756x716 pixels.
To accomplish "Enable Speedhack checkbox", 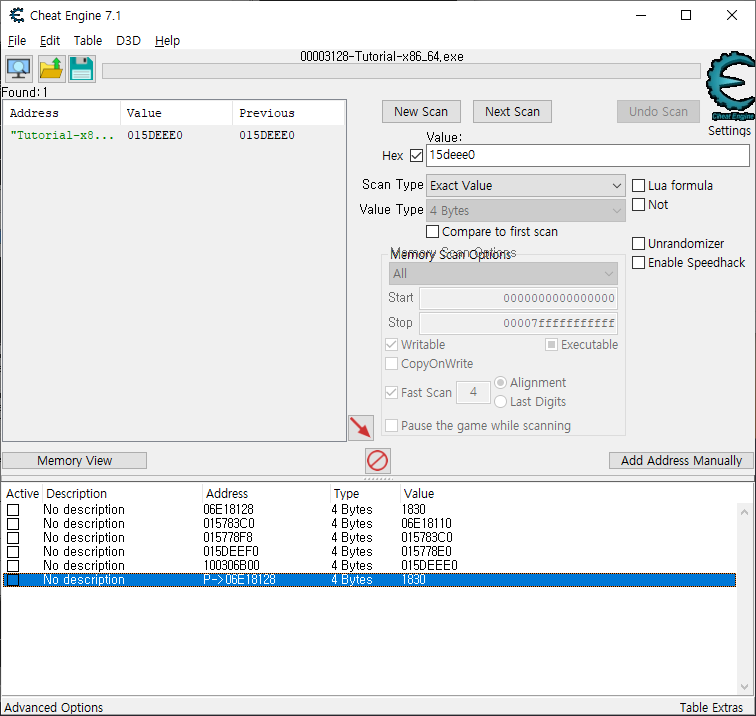I will pos(638,263).
